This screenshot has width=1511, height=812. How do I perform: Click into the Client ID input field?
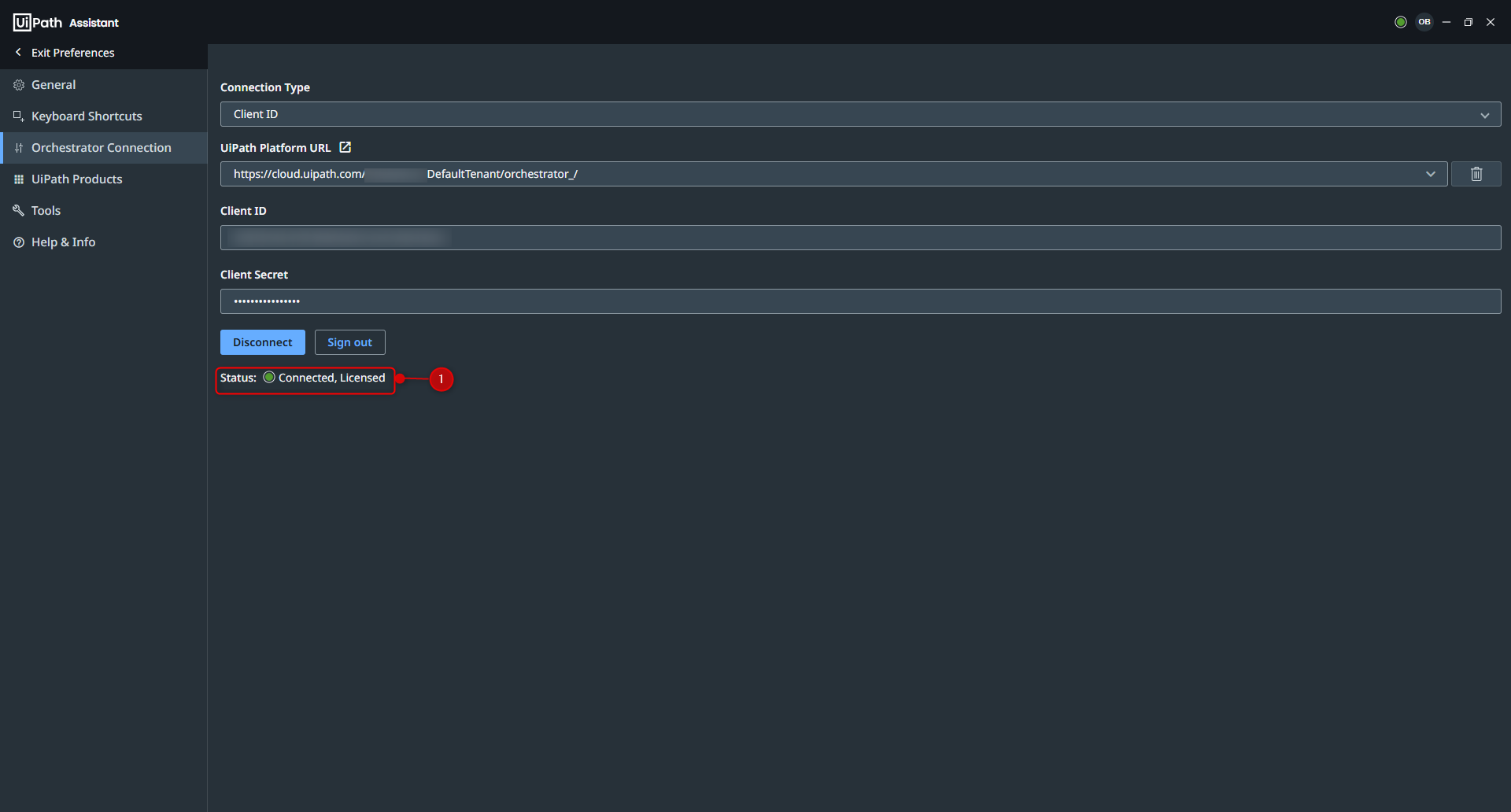point(861,238)
